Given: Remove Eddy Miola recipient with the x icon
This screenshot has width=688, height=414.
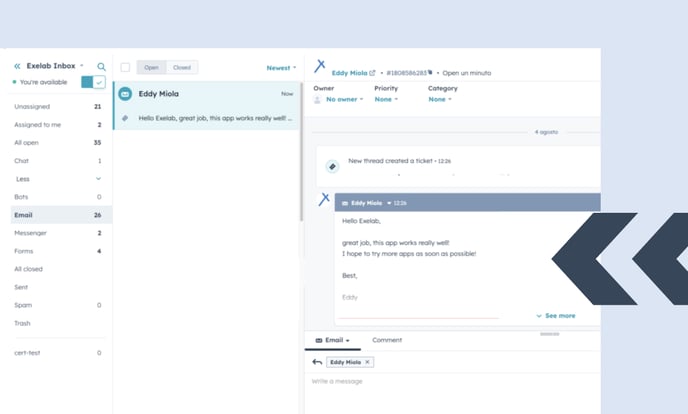Looking at the screenshot, I should tap(367, 361).
